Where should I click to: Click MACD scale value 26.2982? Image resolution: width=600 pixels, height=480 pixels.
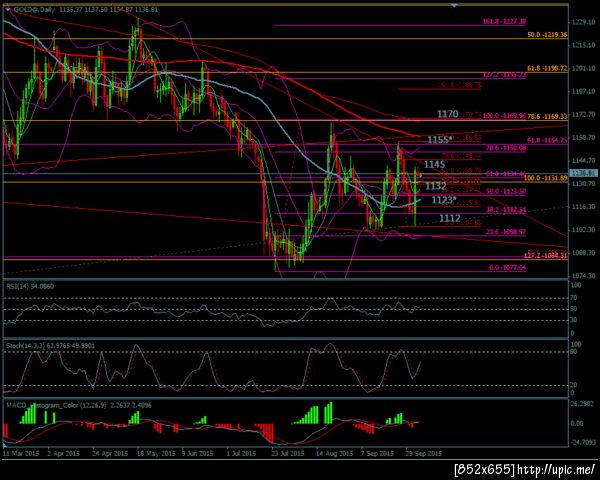tap(583, 405)
